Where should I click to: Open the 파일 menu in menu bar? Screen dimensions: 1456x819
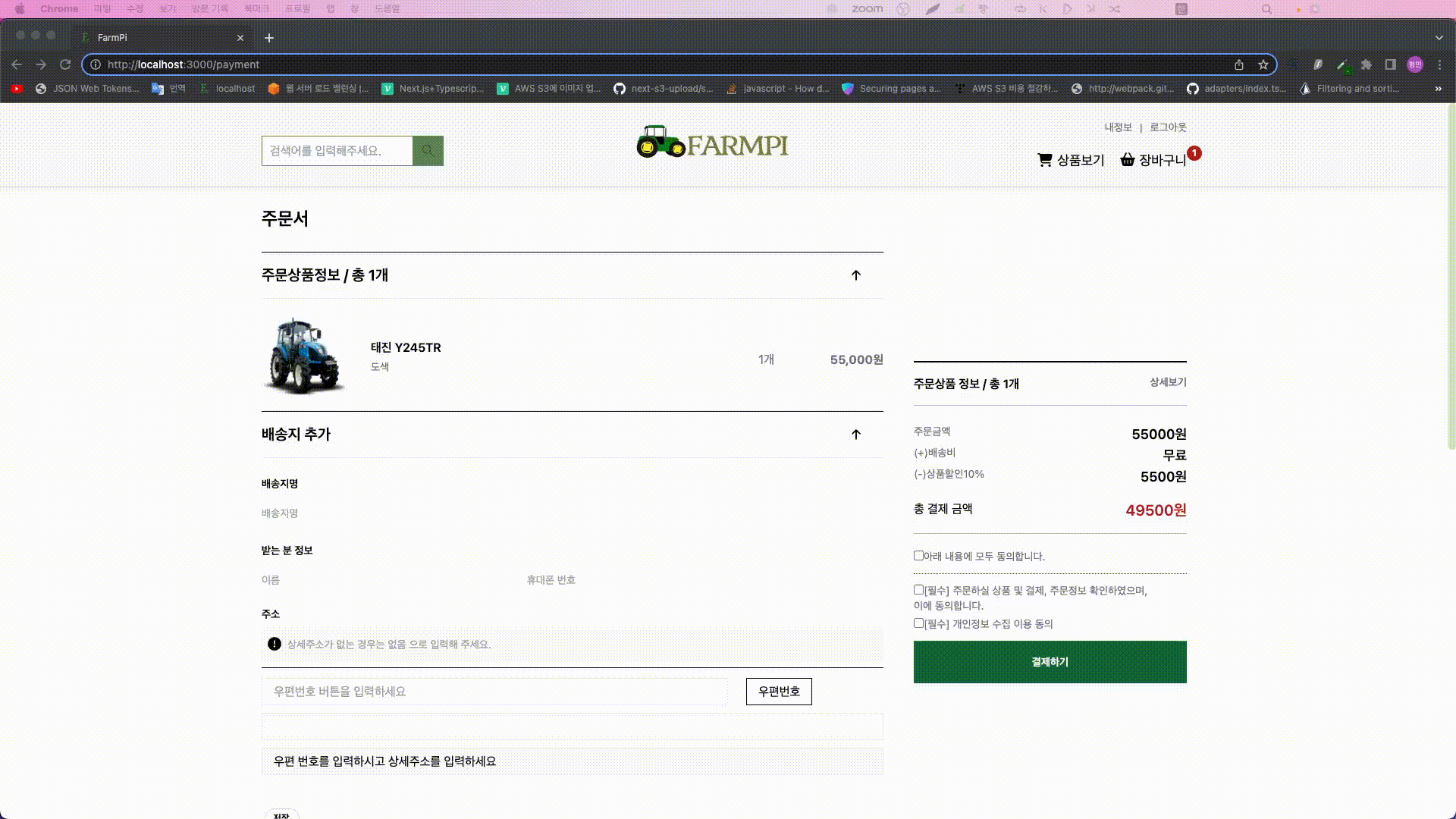102,9
